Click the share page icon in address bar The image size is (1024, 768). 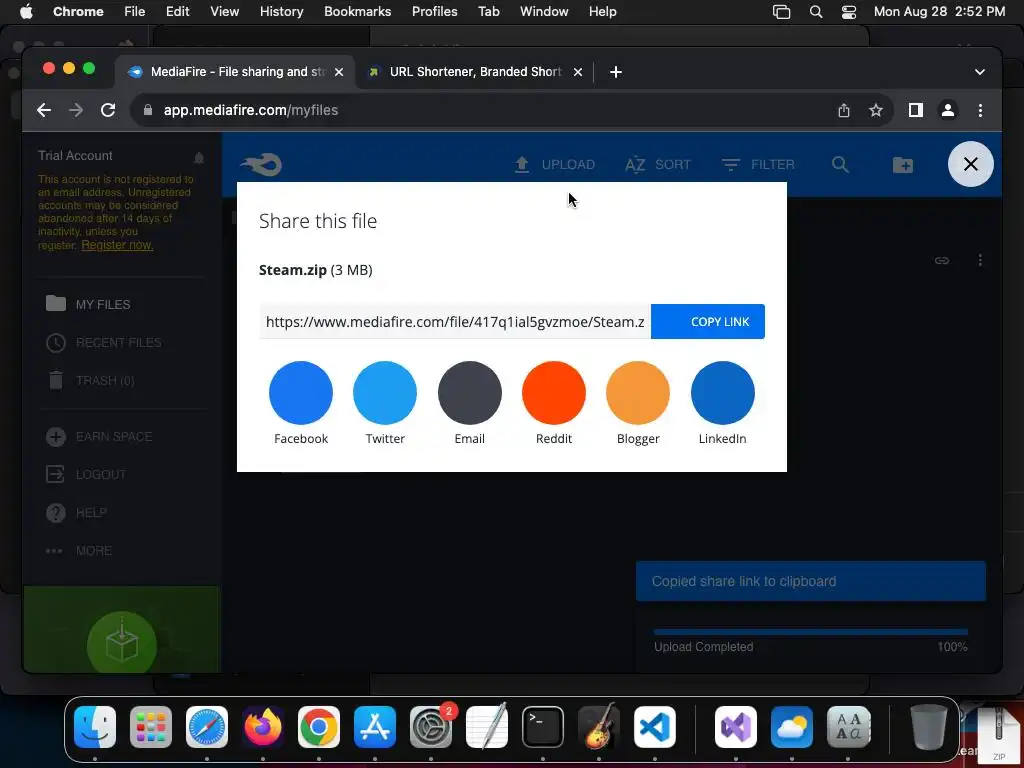point(844,110)
